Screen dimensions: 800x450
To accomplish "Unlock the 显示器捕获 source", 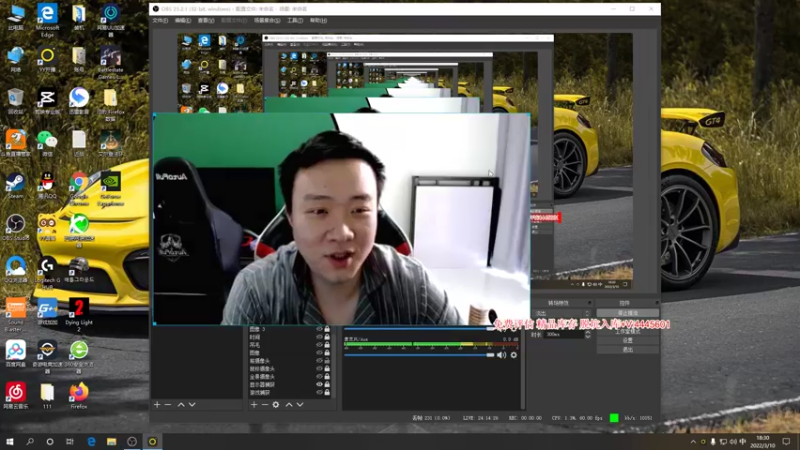I will (x=327, y=385).
